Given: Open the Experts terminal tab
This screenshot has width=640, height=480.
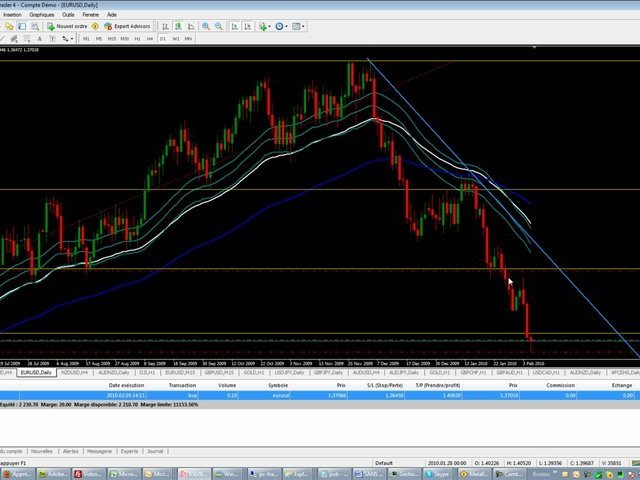Looking at the screenshot, I should [x=129, y=451].
